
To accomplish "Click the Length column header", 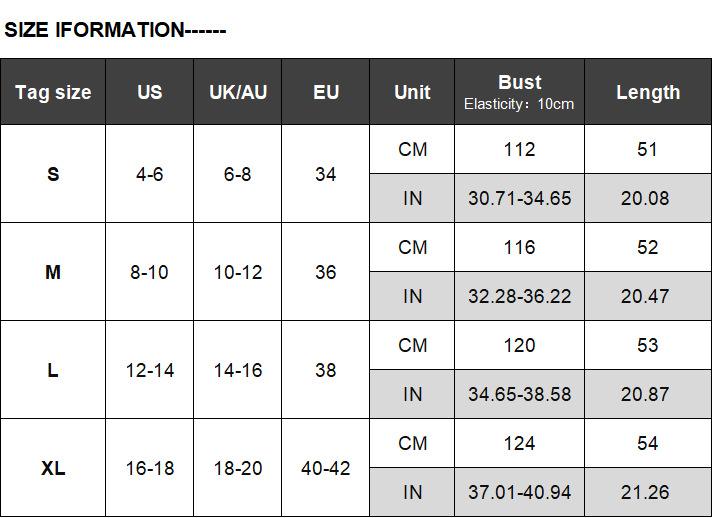I will click(x=648, y=92).
